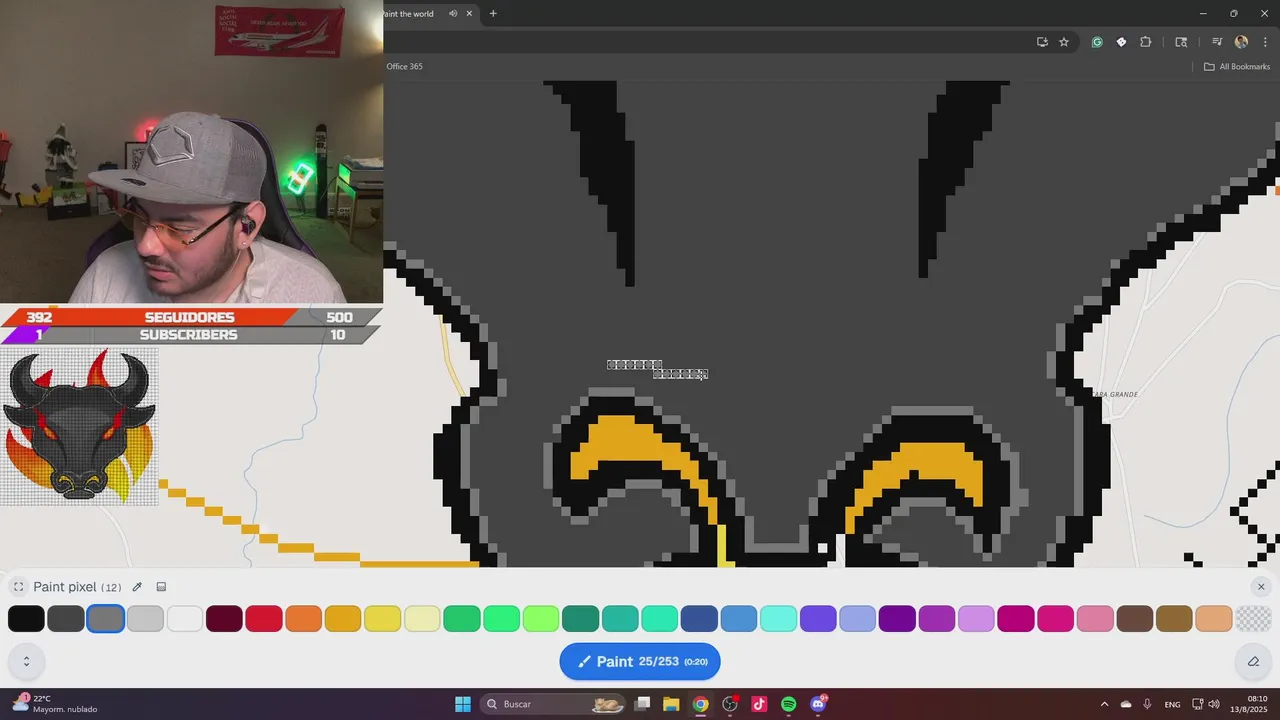Pick the dark blue color swatch
The image size is (1280, 720).
pos(699,618)
